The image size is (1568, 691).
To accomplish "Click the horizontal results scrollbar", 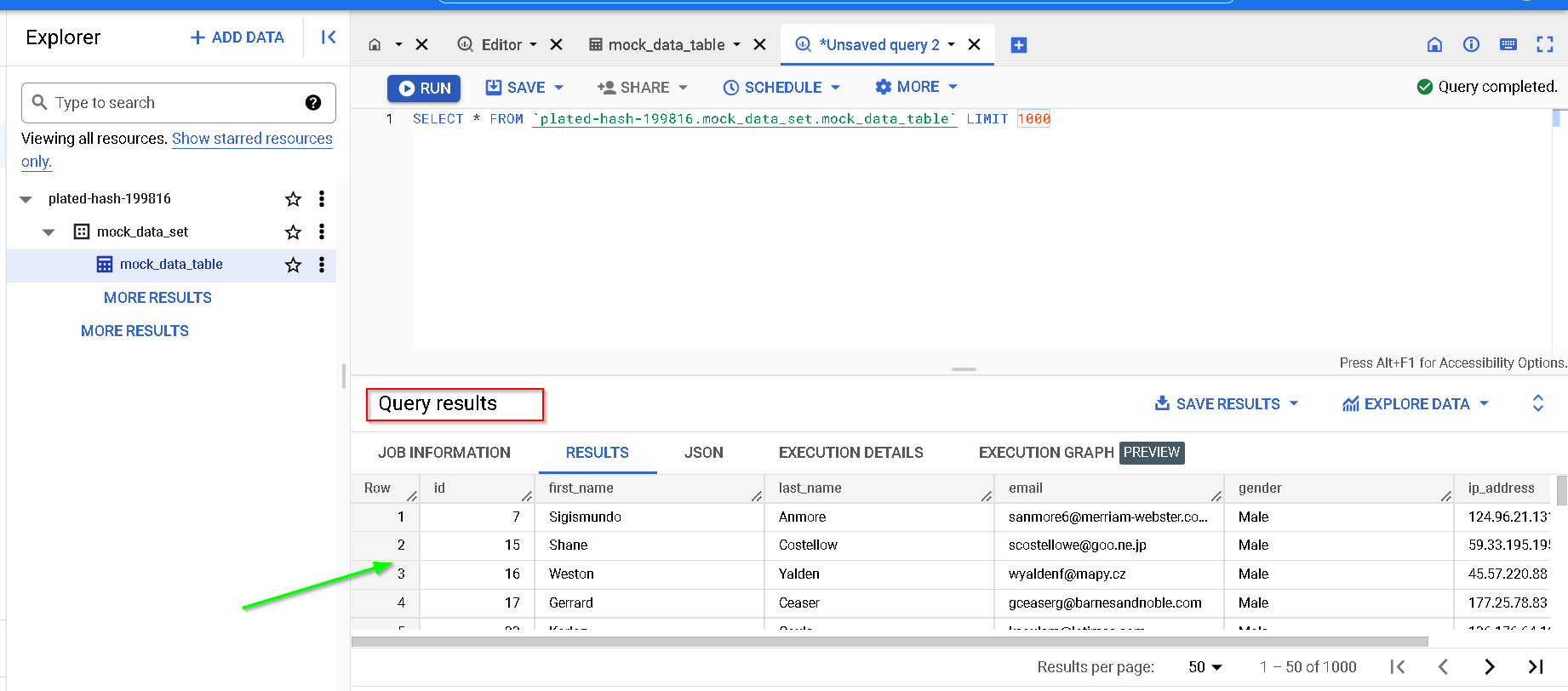I will [x=890, y=642].
